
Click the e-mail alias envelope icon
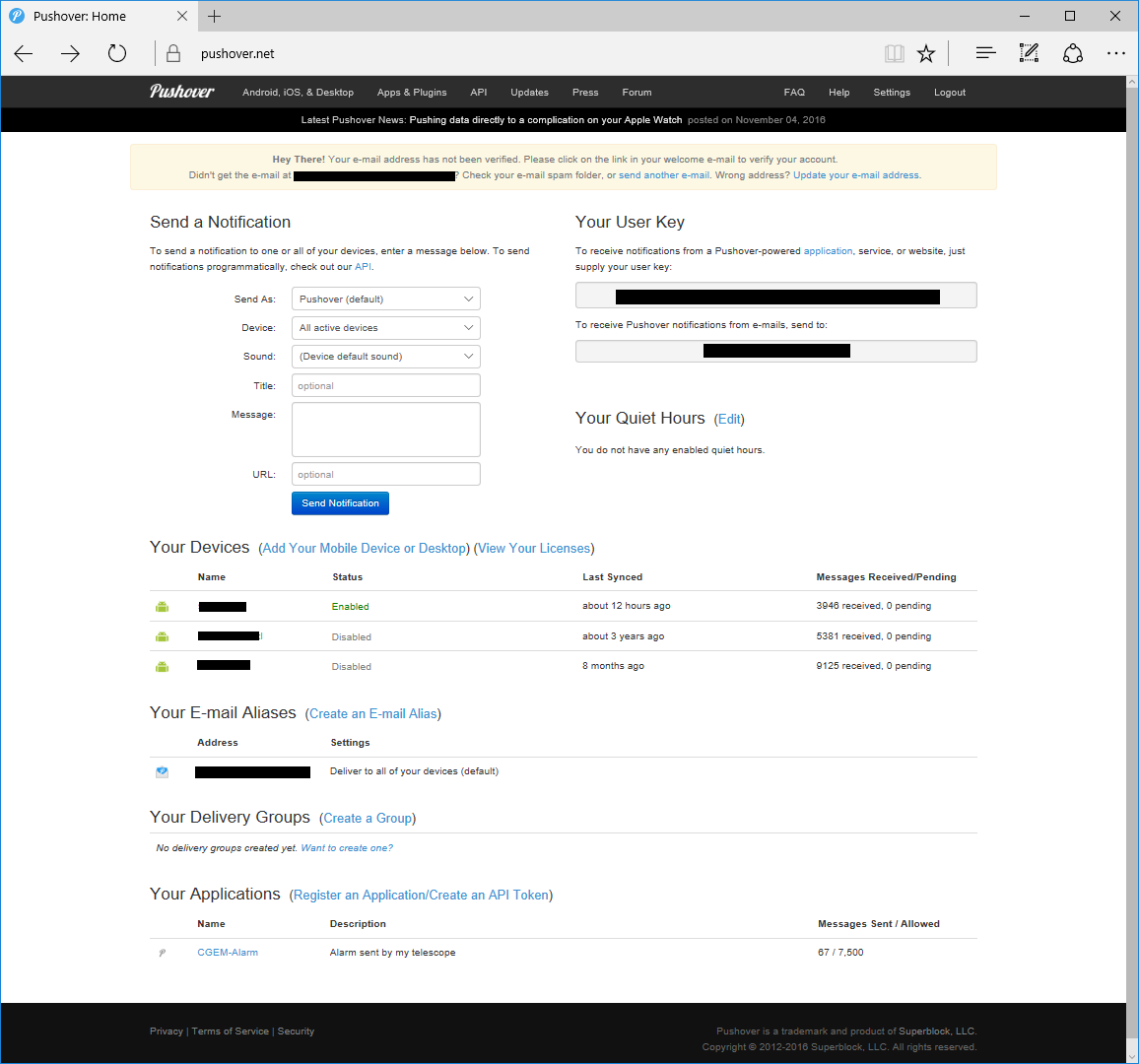tap(162, 772)
